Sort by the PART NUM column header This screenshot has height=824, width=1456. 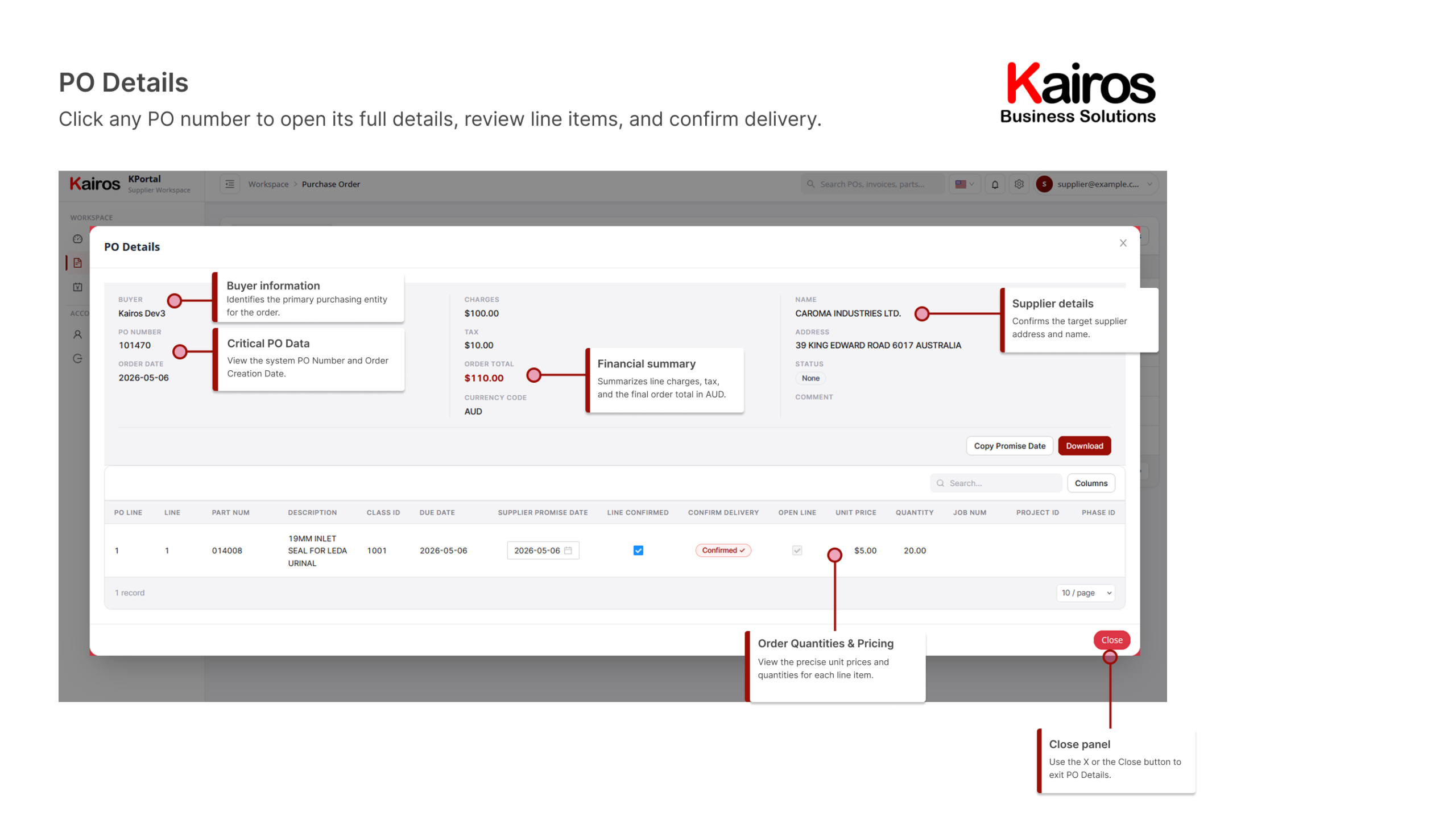click(x=231, y=513)
